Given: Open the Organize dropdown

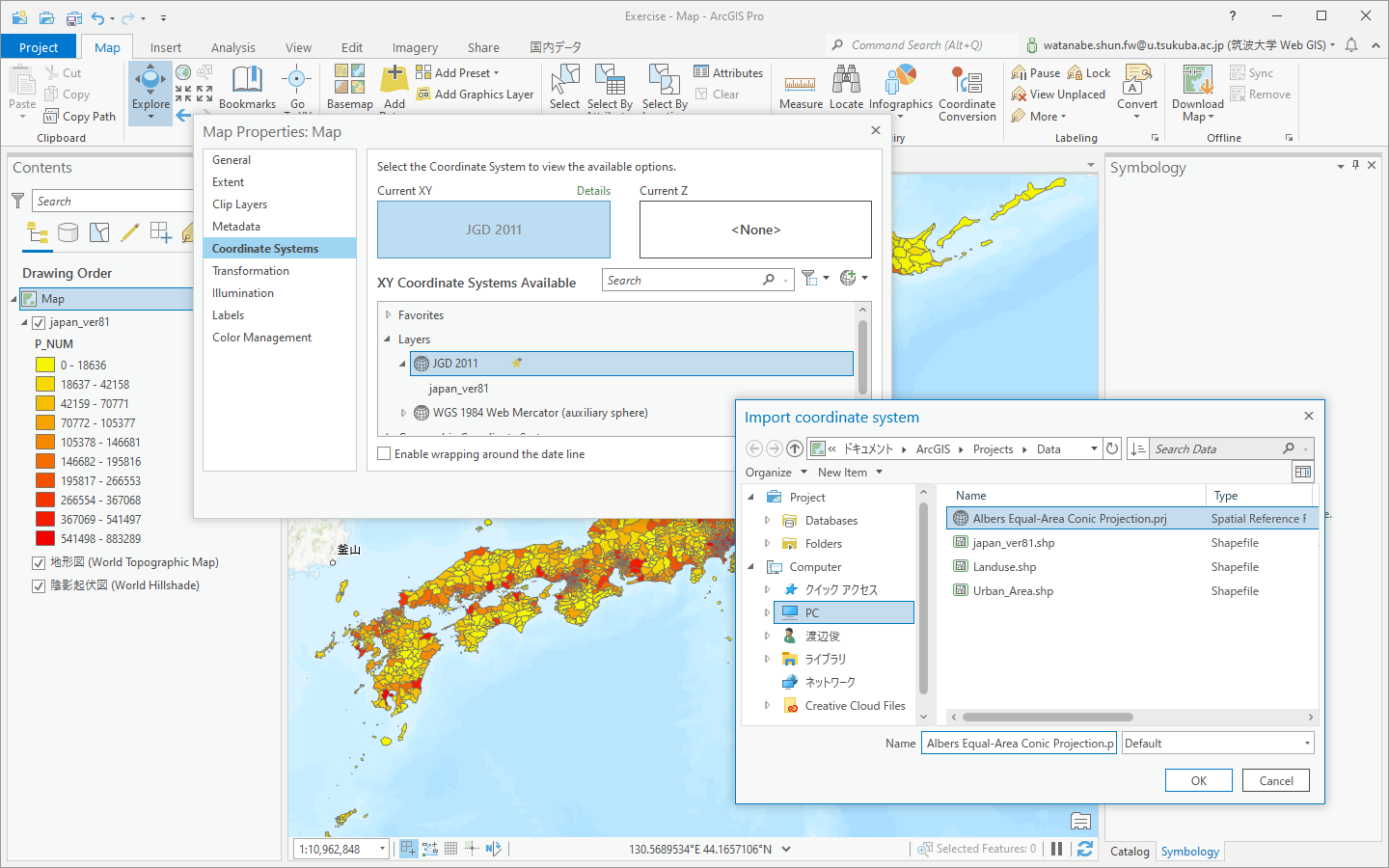Looking at the screenshot, I should pos(776,473).
